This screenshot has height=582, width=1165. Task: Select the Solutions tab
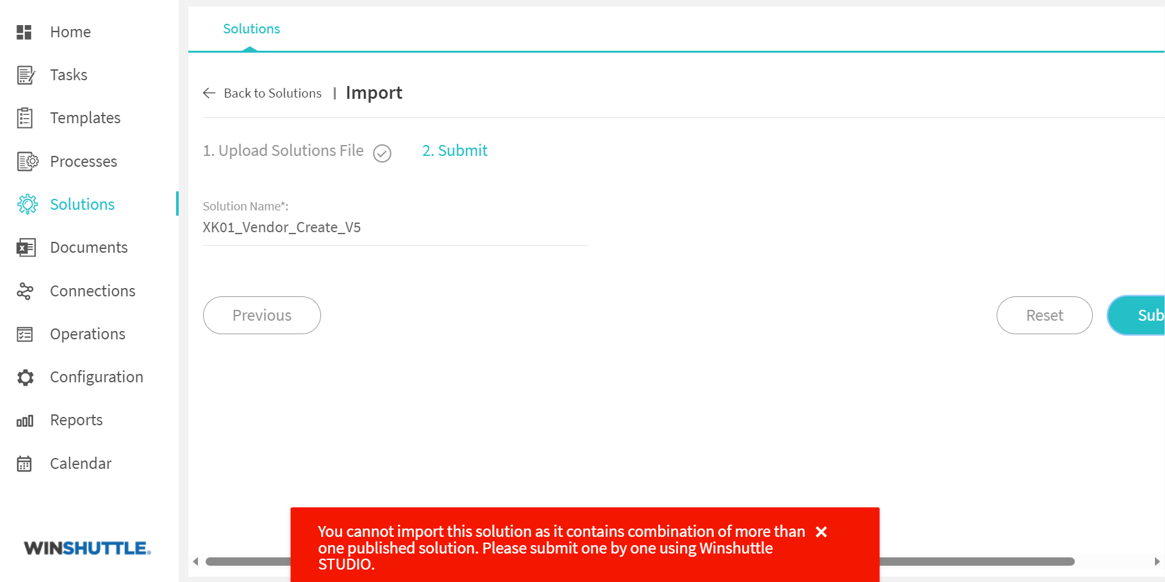[251, 29]
